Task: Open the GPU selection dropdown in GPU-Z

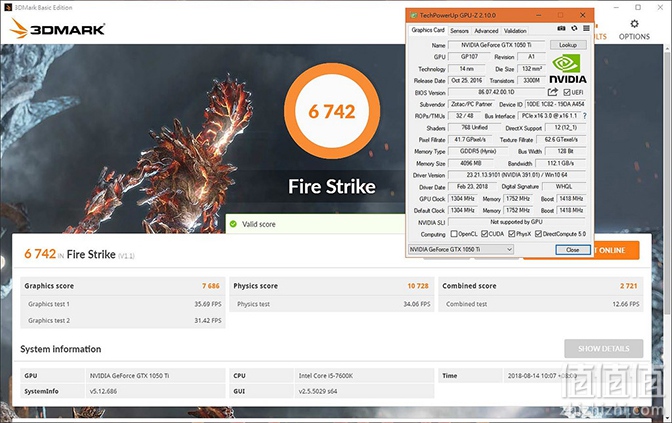Action: pos(461,249)
